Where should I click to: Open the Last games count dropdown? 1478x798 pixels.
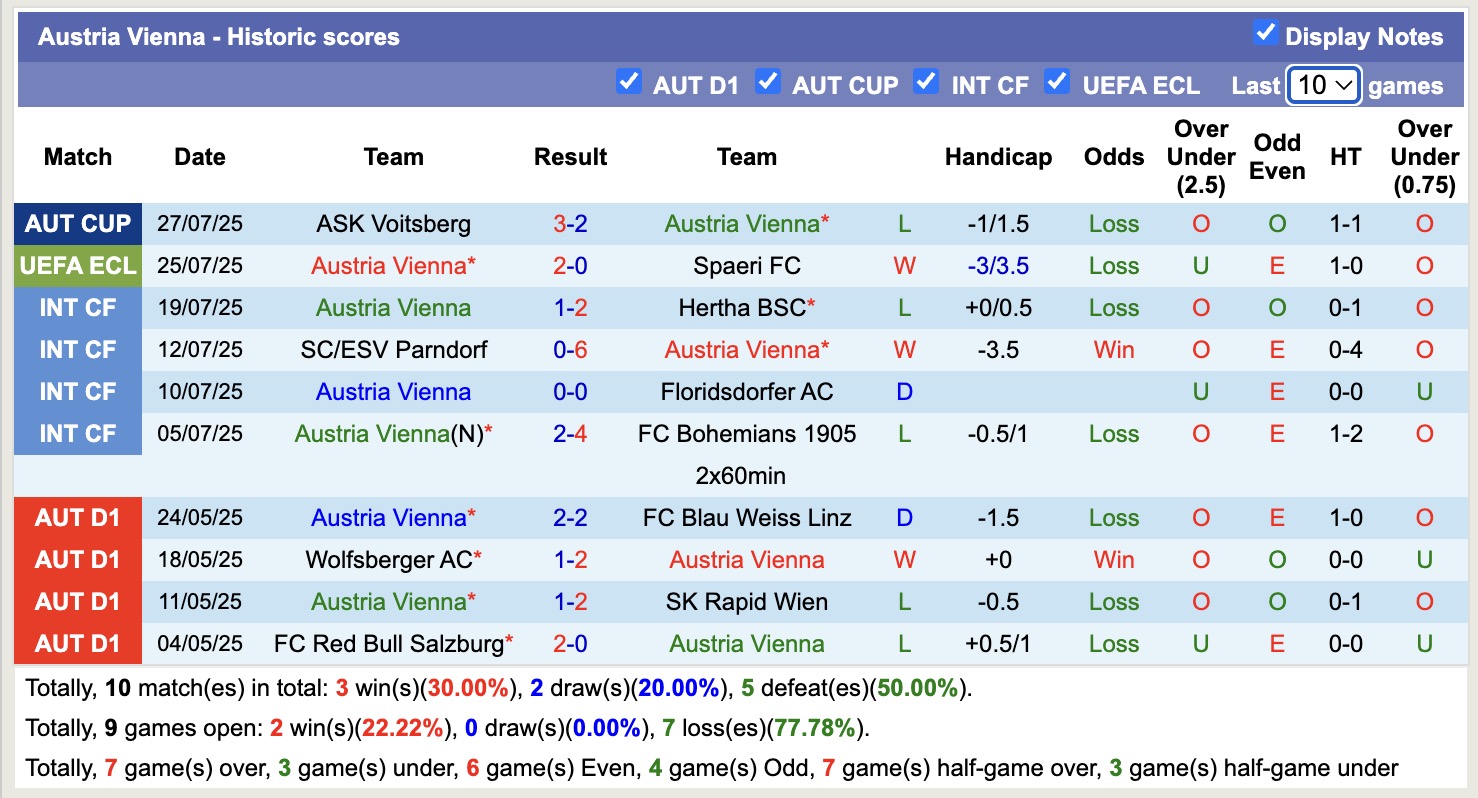[1324, 85]
